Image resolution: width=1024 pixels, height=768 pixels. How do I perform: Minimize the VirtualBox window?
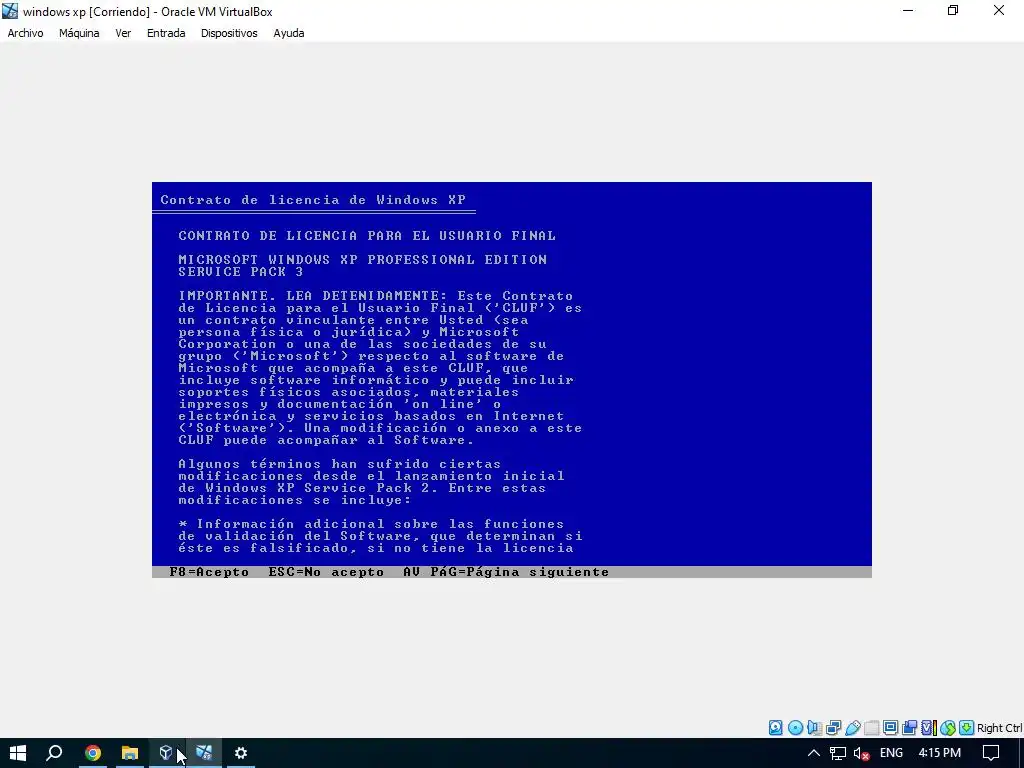pos(908,11)
